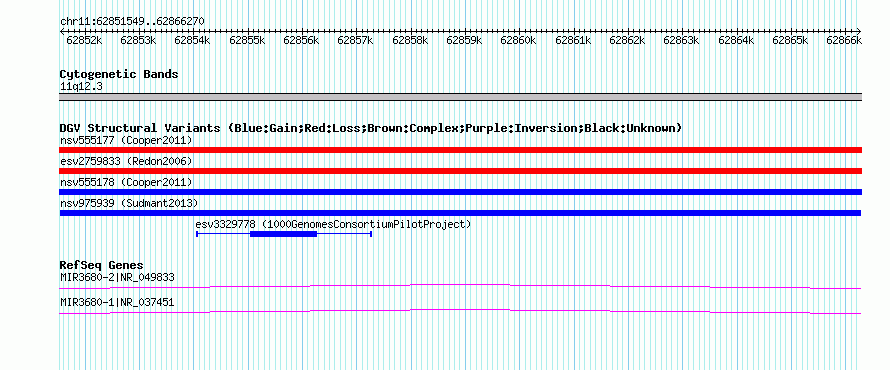This screenshot has width=890, height=370.
Task: Click the 62855k ruler tick label
Action: [x=247, y=40]
